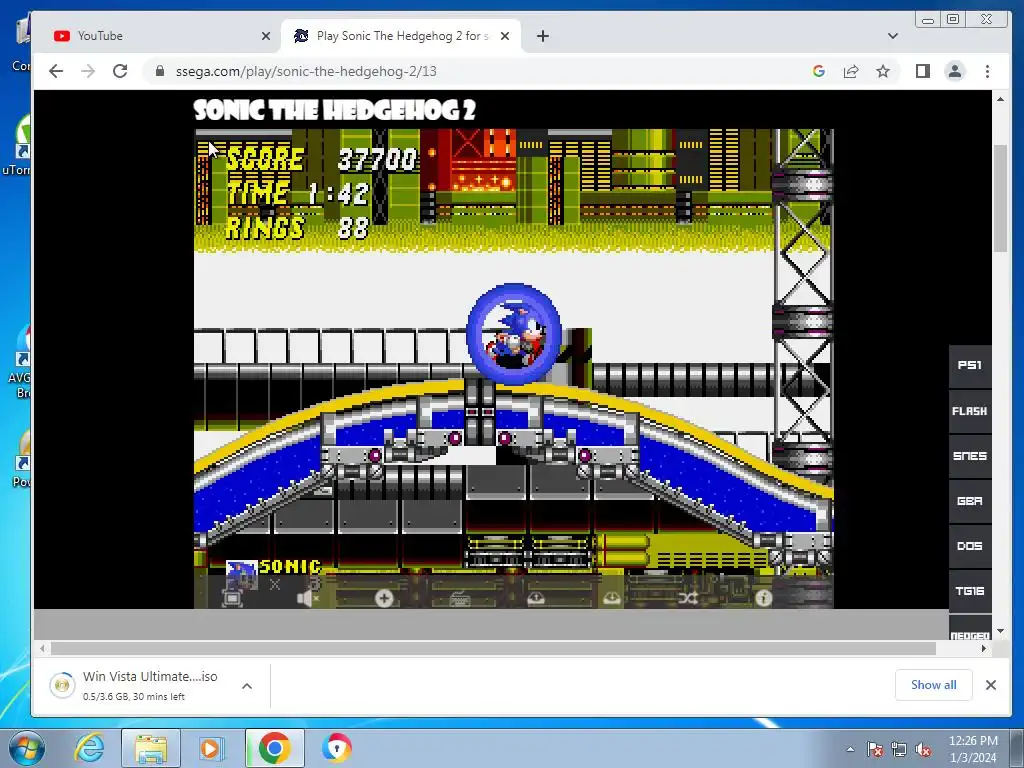
Task: Click the load state download icon
Action: 612,598
